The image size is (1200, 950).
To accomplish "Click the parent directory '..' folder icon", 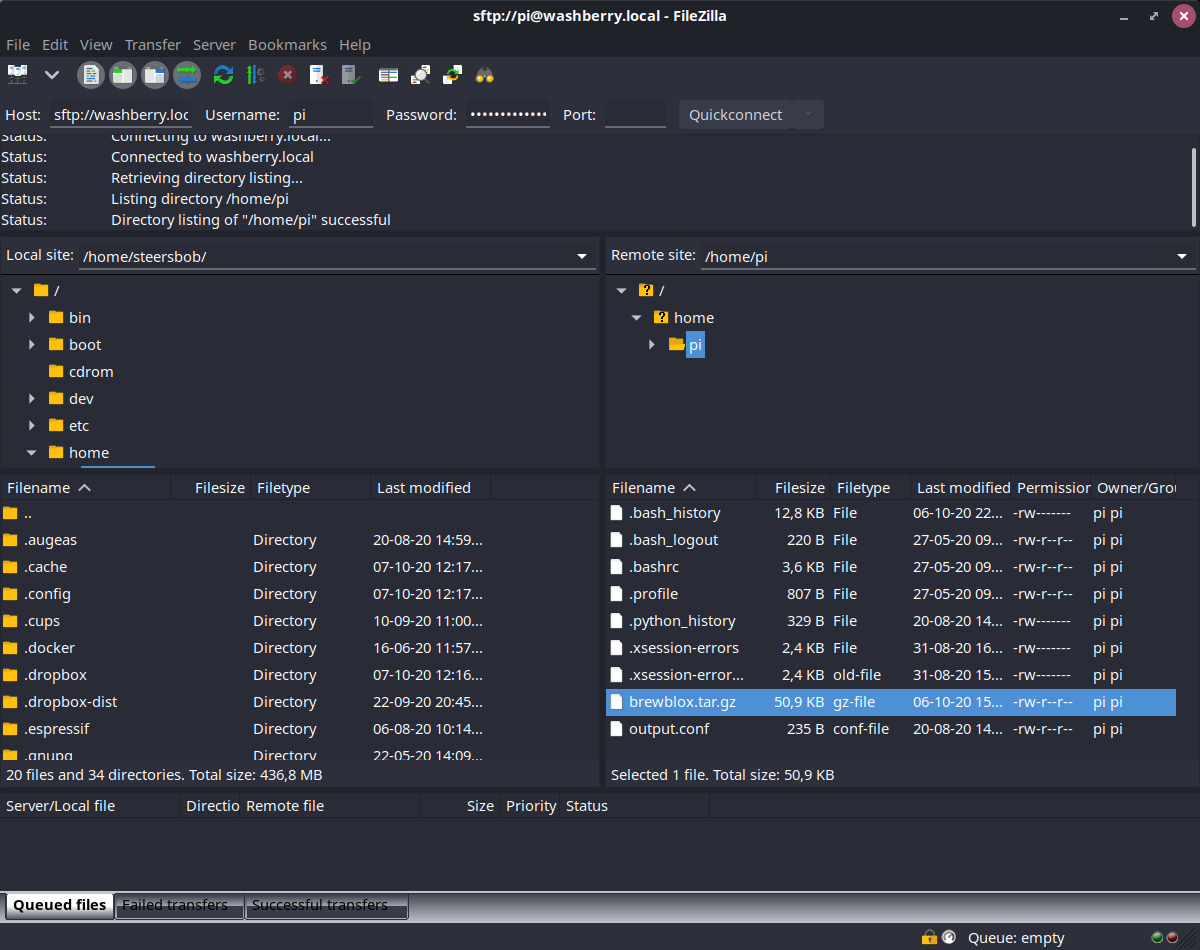I will [11, 513].
